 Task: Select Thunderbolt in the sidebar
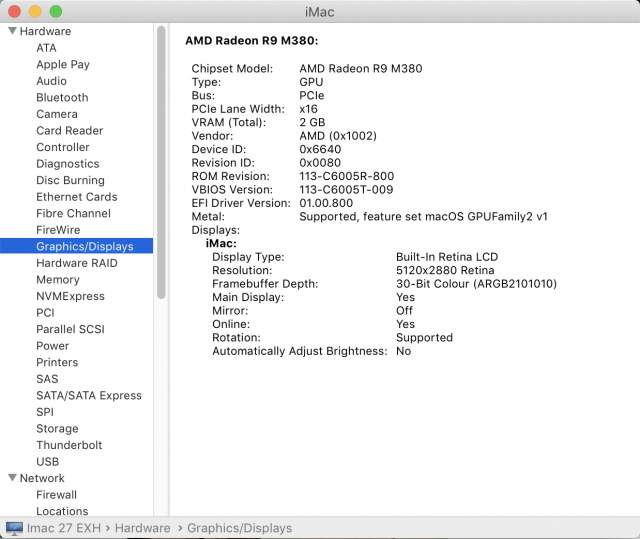click(69, 445)
